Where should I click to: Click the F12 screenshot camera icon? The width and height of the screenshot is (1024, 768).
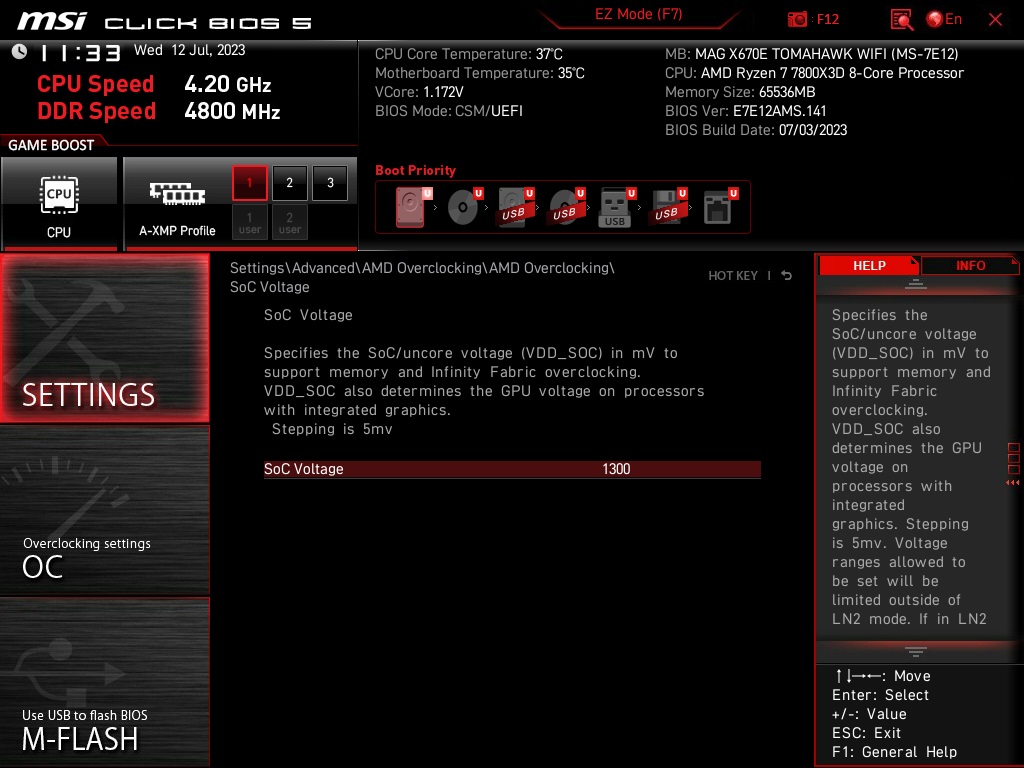pos(797,19)
